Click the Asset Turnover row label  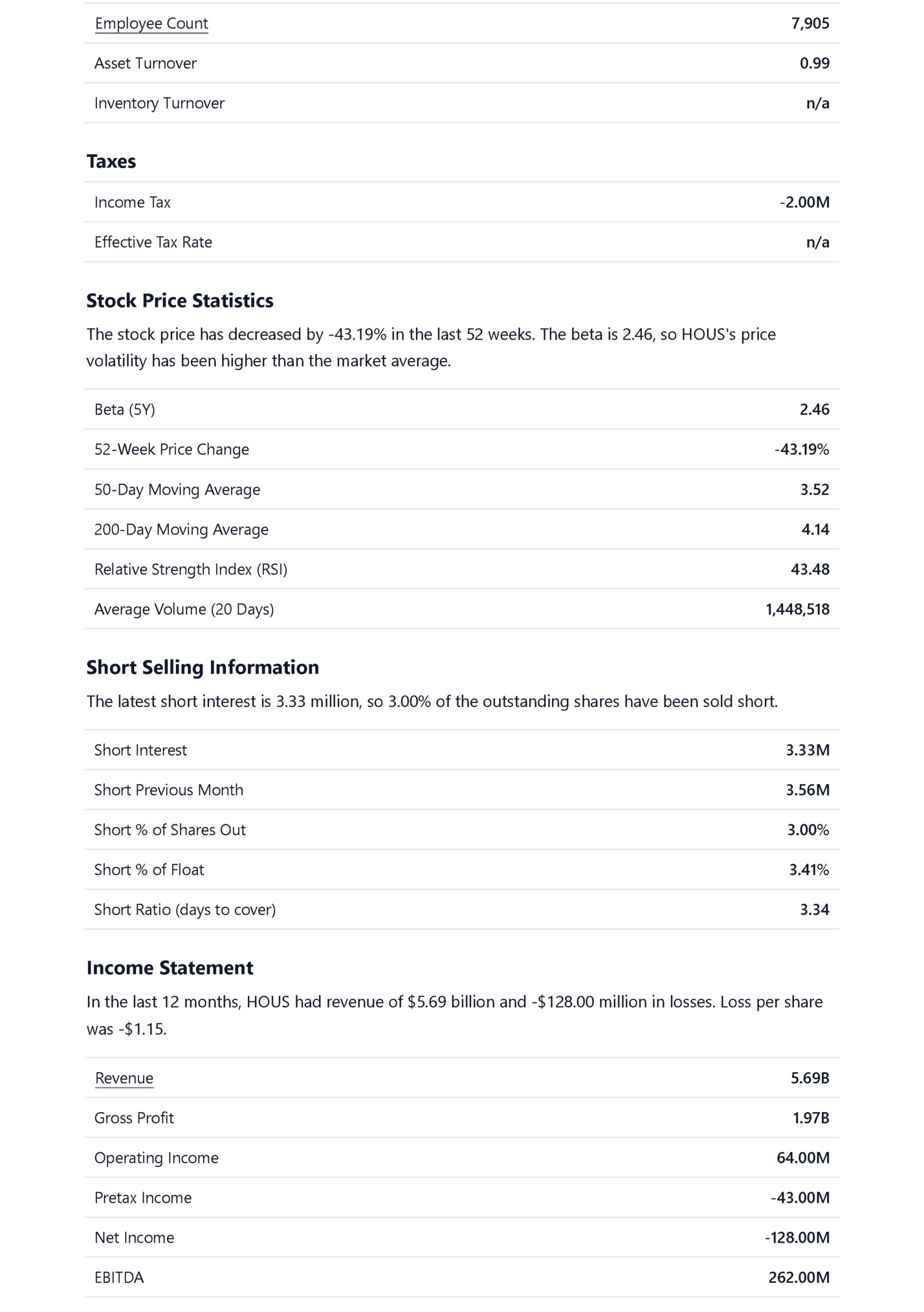click(x=146, y=63)
